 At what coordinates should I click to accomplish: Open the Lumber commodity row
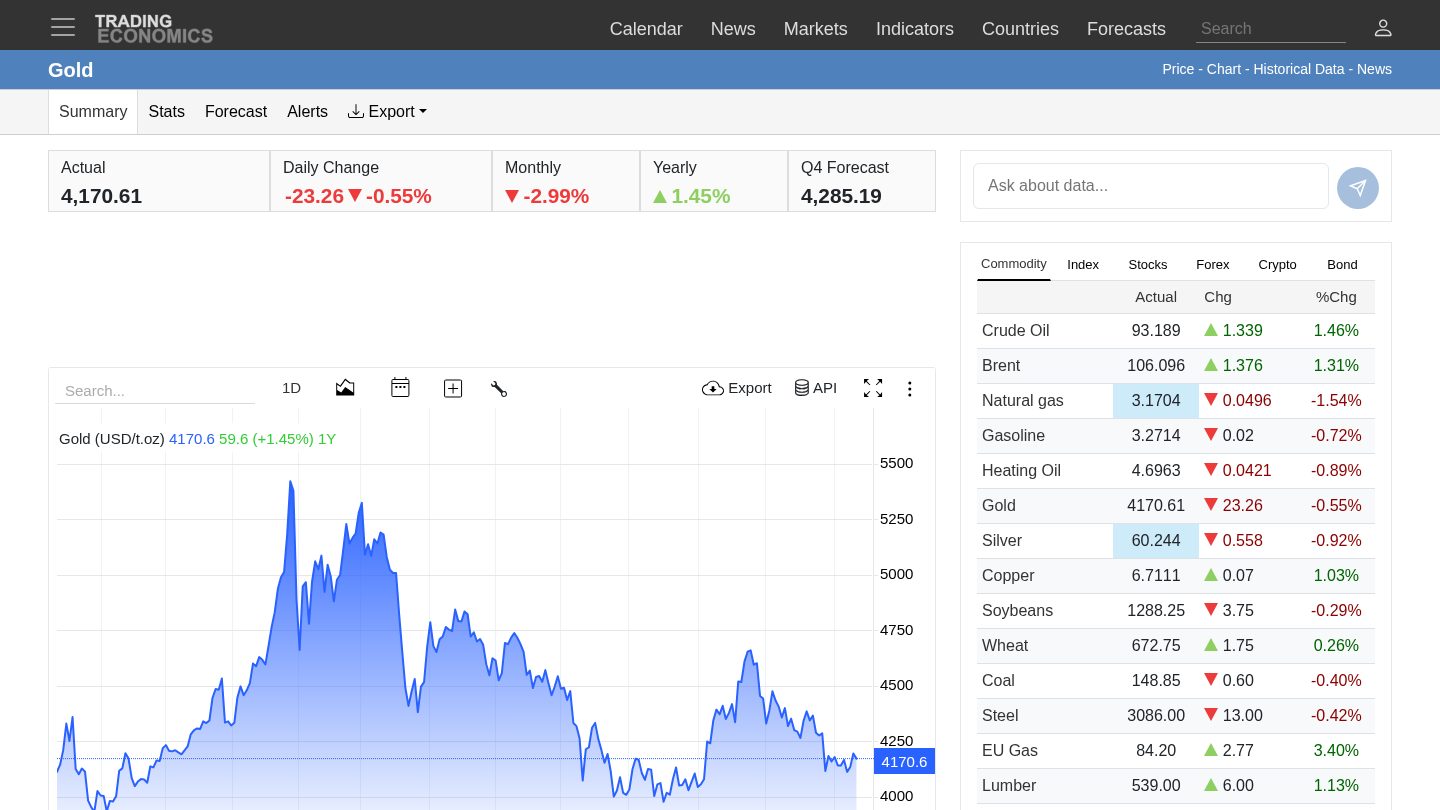coord(1176,785)
